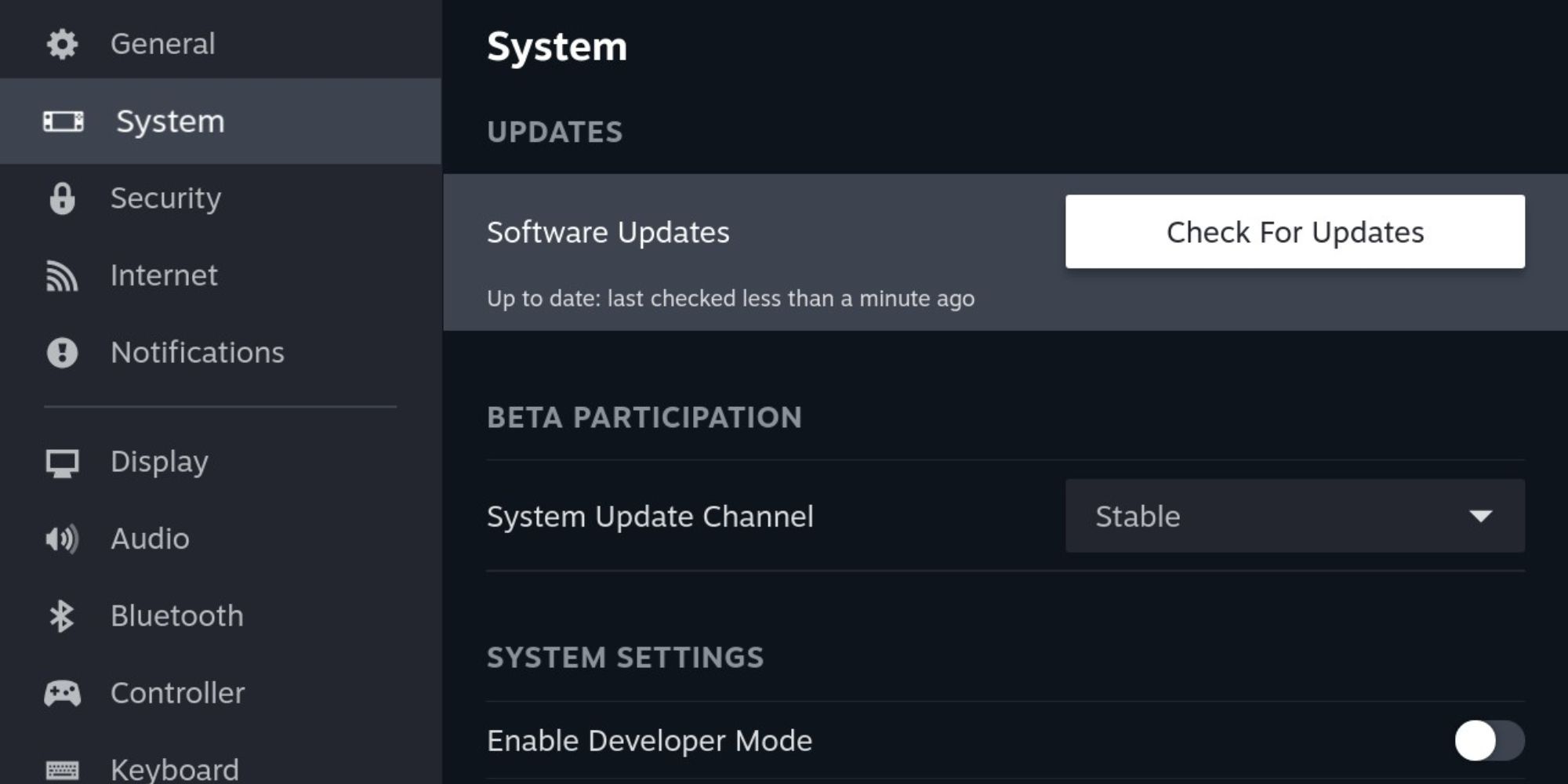Toggle the Enable Developer Mode switch
Viewport: 1568px width, 784px height.
(1490, 741)
